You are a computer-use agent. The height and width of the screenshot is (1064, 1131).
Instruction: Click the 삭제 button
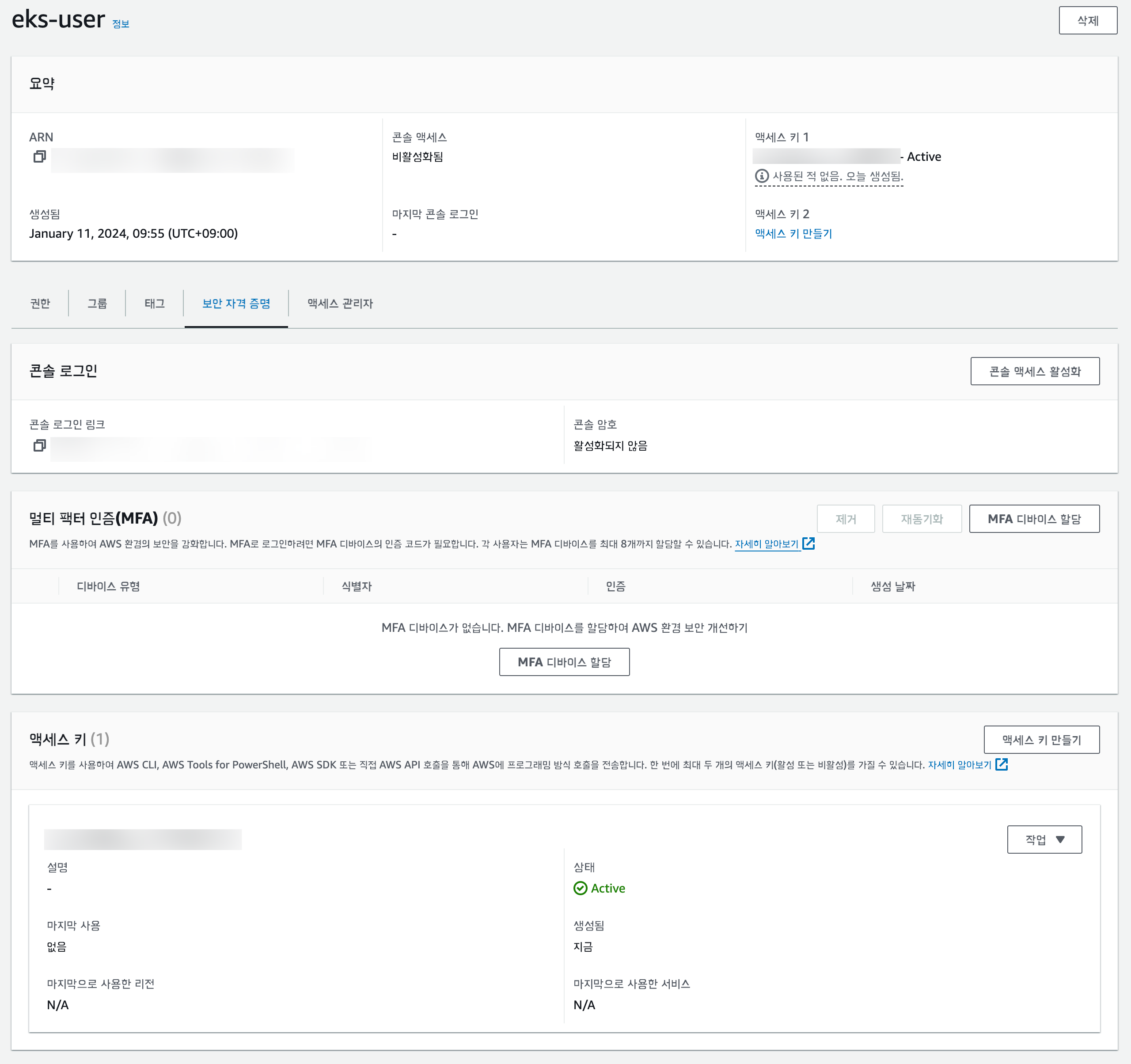point(1087,20)
